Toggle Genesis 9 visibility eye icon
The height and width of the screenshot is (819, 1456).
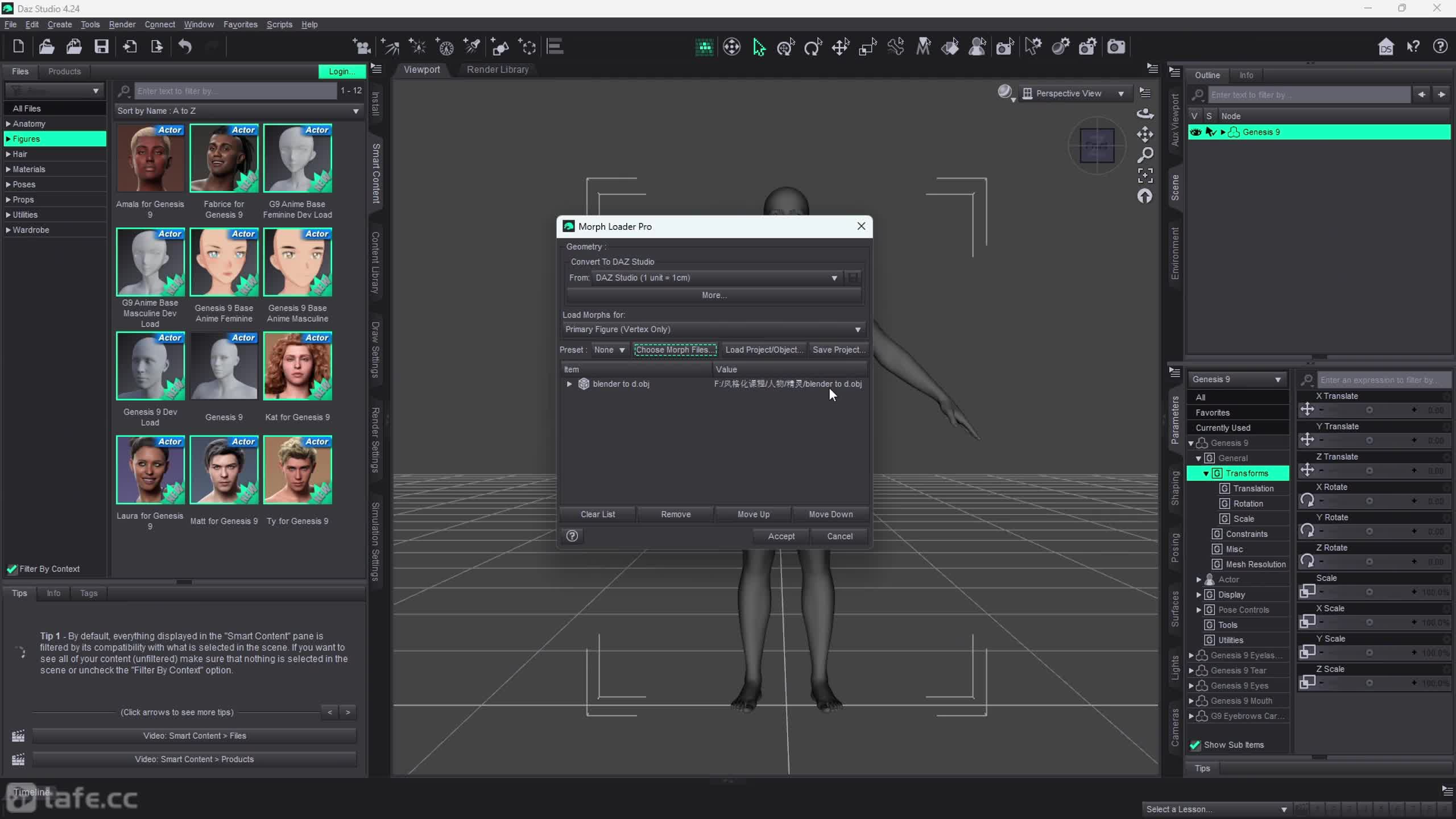click(x=1196, y=132)
